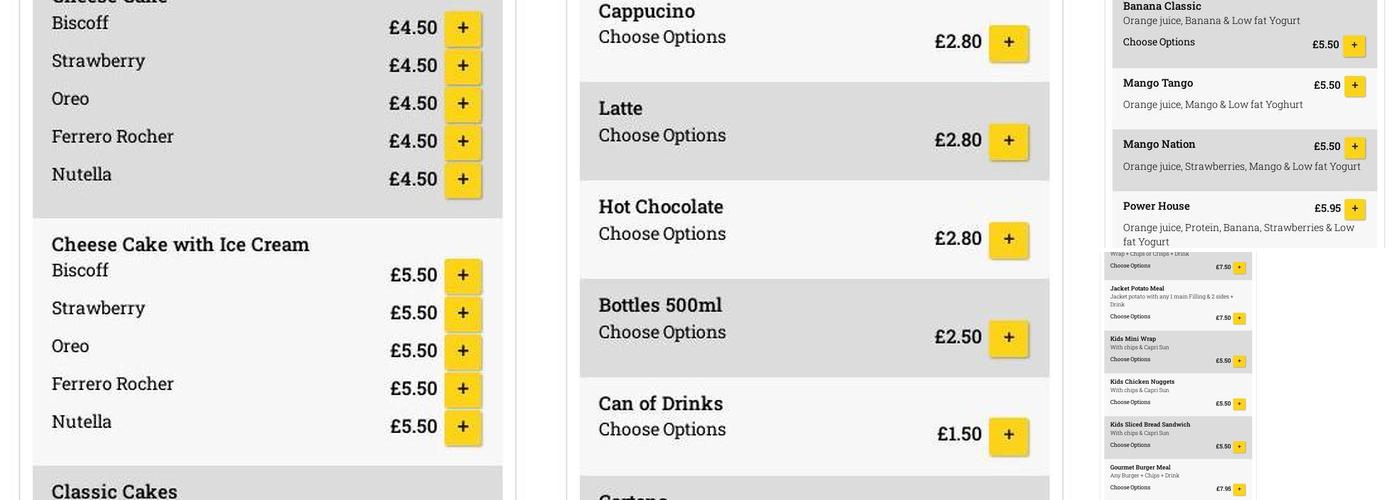This screenshot has width=1400, height=500.
Task: Add Mango Tango smoothie to order
Action: 1355,86
